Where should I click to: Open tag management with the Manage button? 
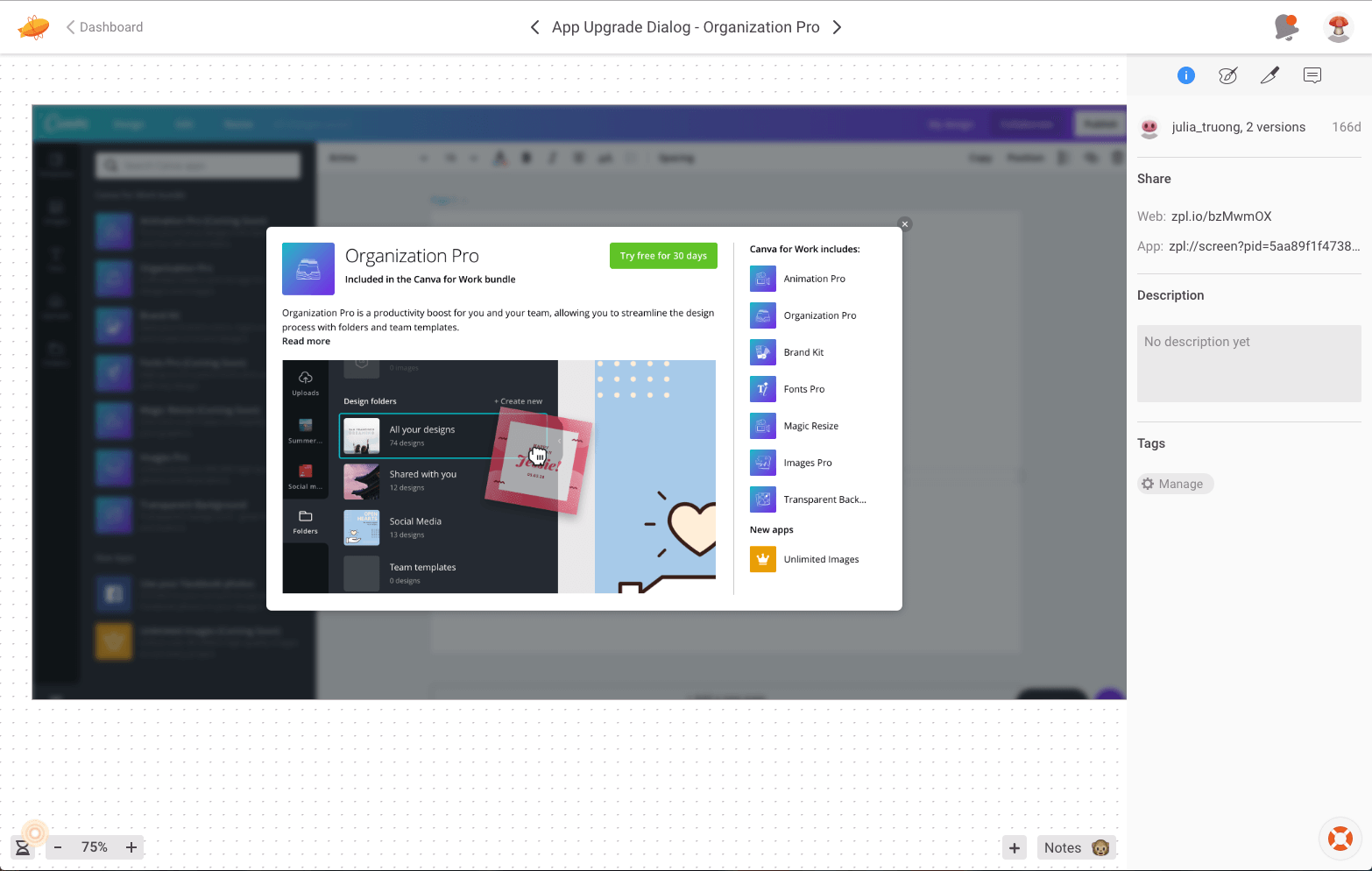1175,484
